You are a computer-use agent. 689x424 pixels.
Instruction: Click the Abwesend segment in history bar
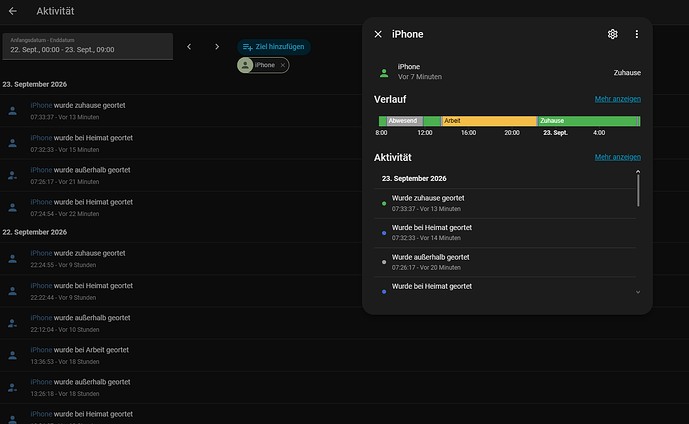click(x=405, y=121)
